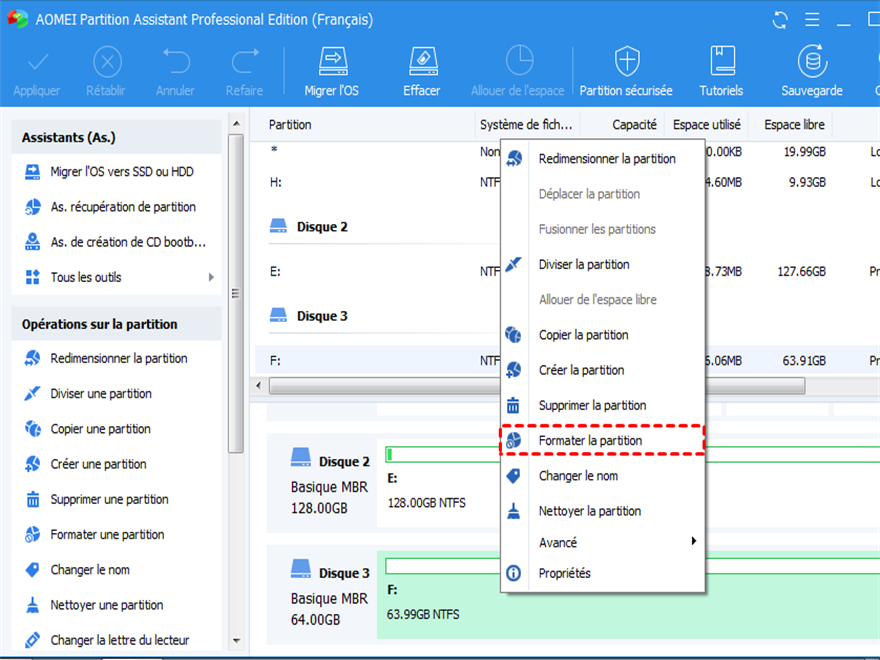Click the refresh icon in title bar
Image resolution: width=880 pixels, height=660 pixels.
[780, 20]
